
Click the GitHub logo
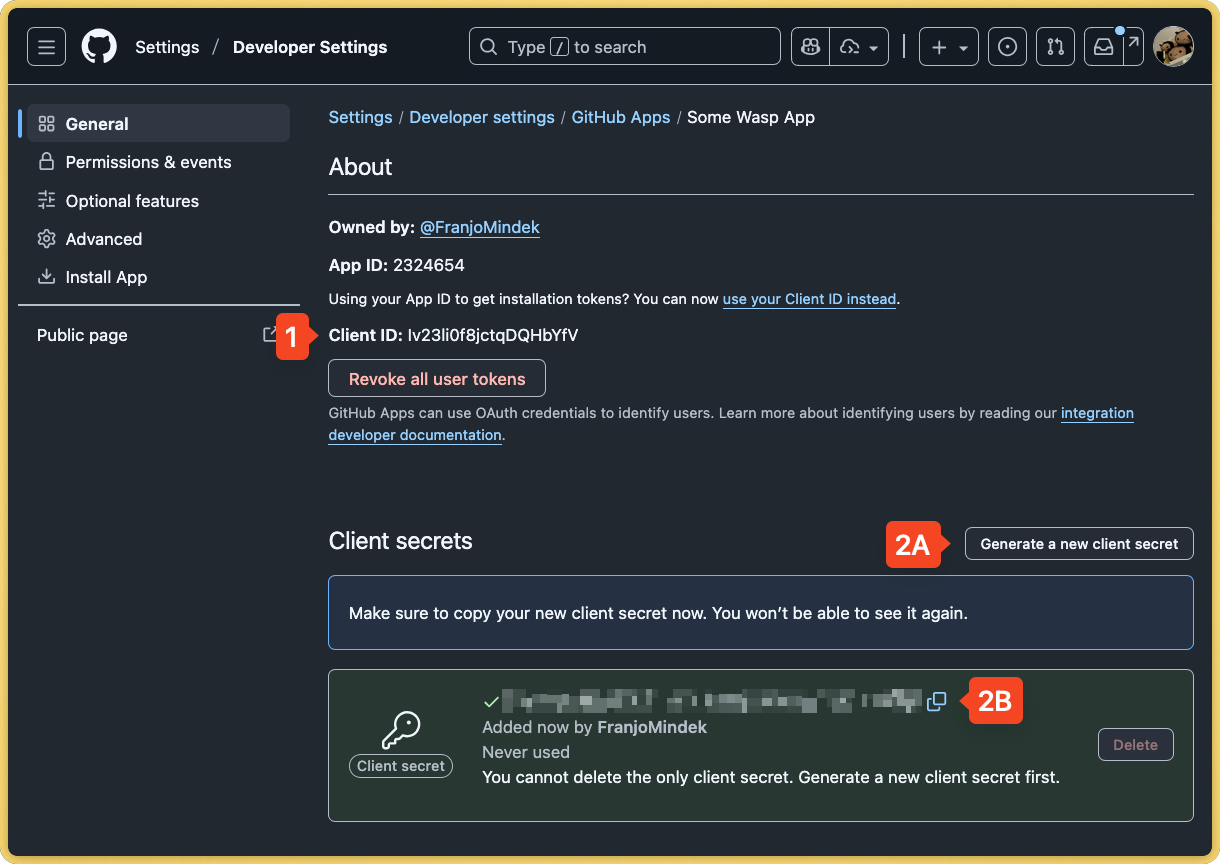point(98,46)
